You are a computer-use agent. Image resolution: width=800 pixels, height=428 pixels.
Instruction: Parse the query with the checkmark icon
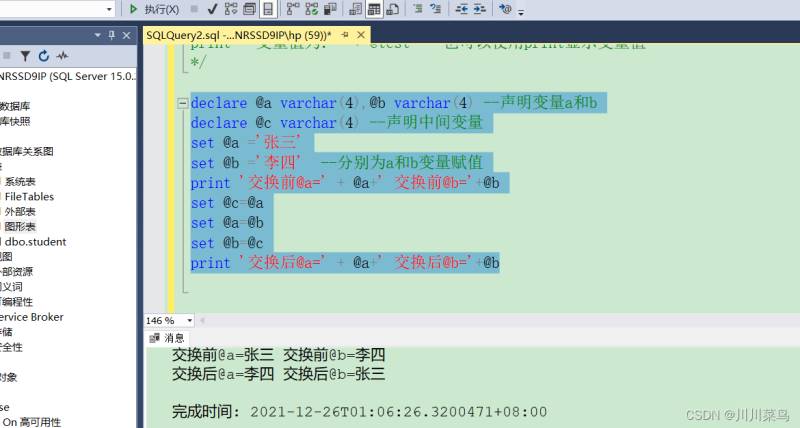coord(212,9)
